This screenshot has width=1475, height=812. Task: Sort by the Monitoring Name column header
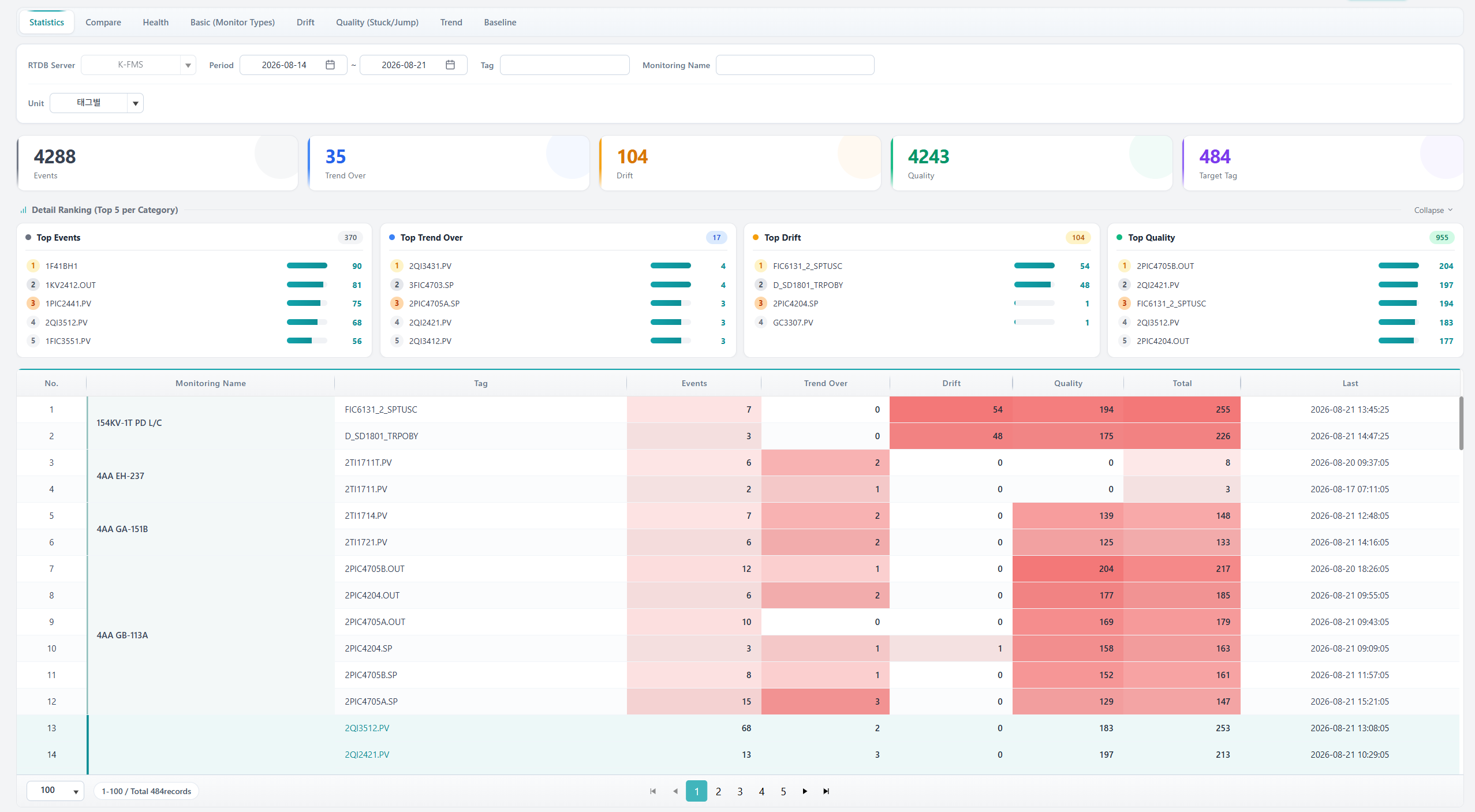[211, 383]
